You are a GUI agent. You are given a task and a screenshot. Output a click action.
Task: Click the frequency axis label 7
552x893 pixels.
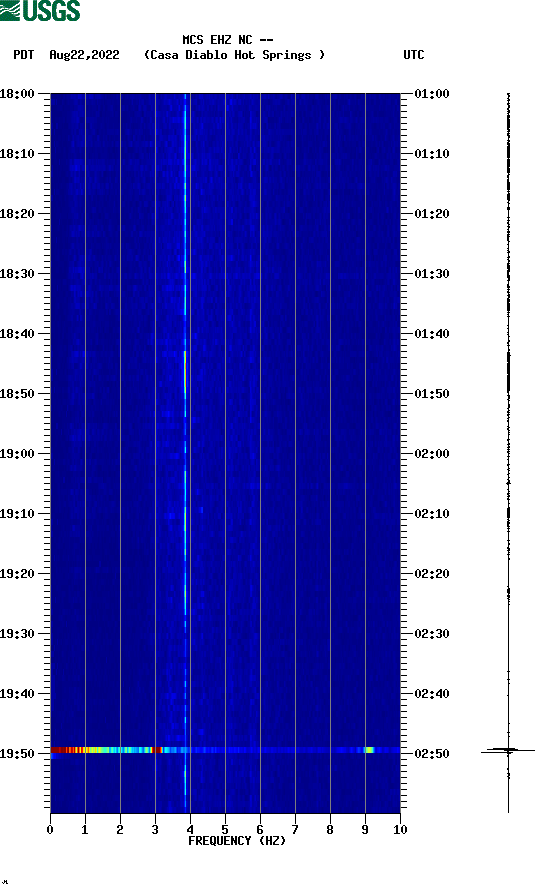click(295, 830)
